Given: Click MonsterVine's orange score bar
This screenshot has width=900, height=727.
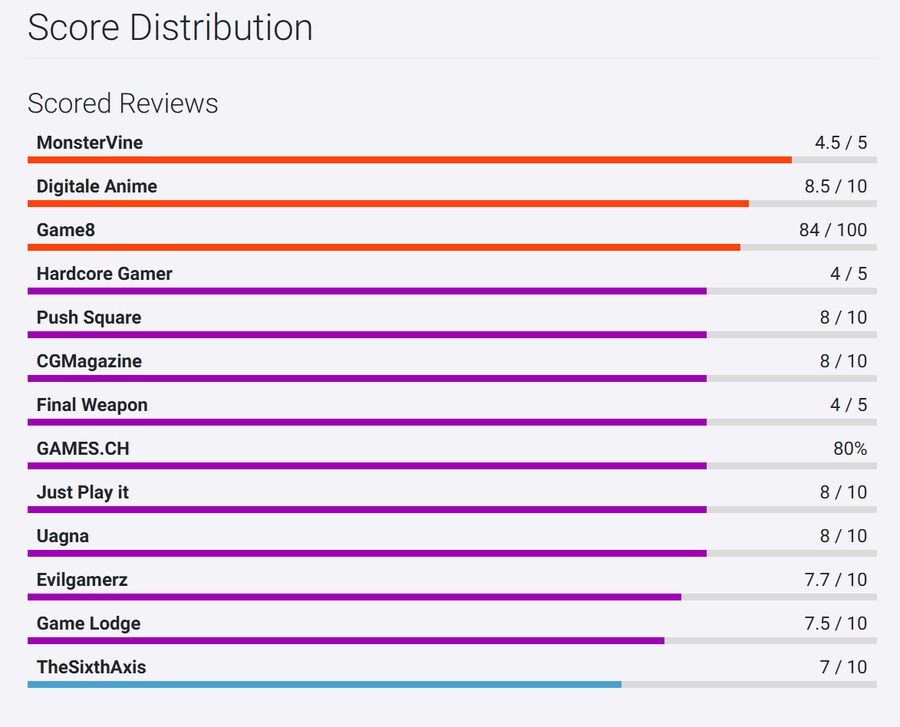Looking at the screenshot, I should click(409, 160).
